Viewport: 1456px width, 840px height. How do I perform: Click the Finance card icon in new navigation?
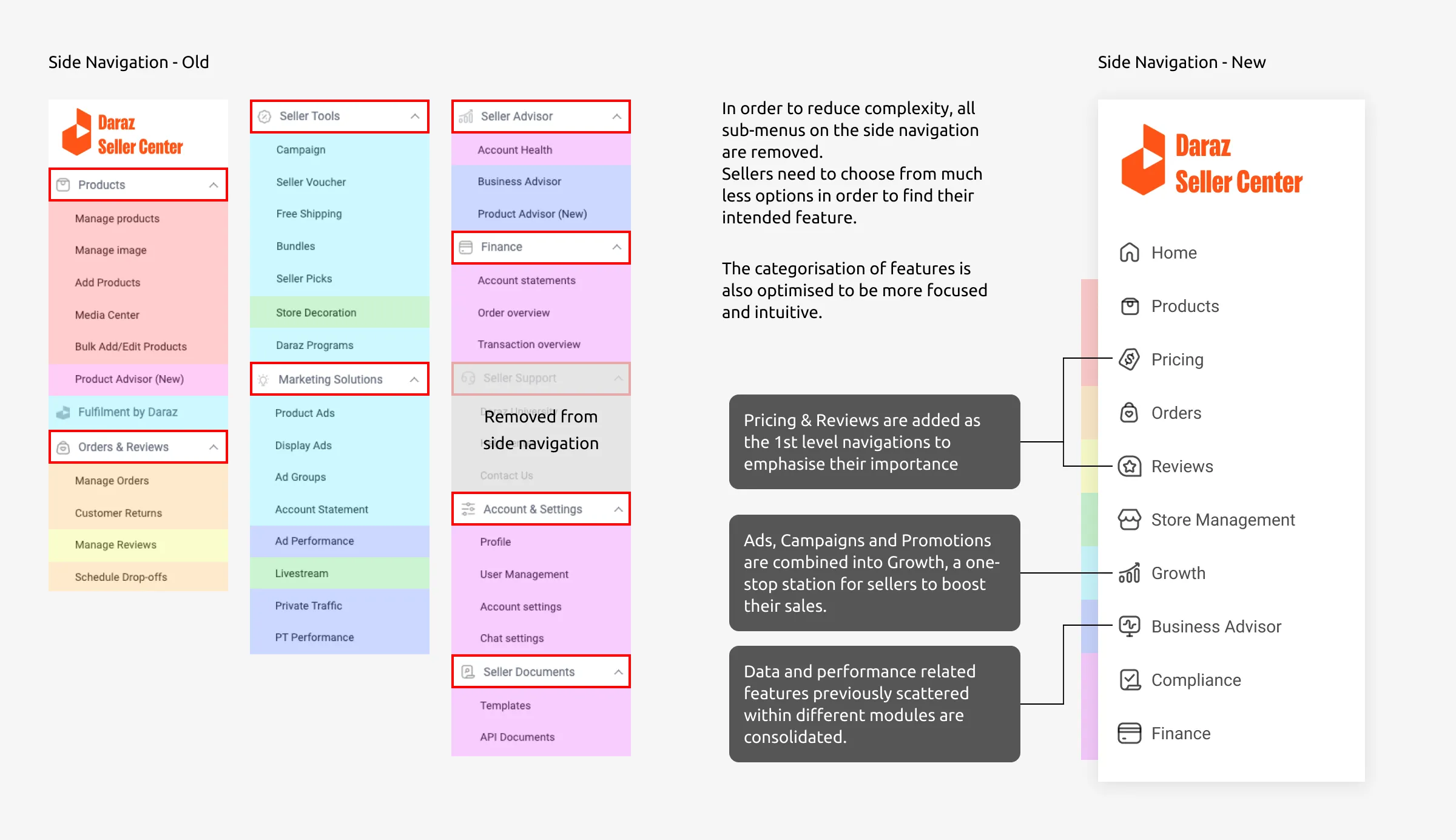(x=1129, y=733)
